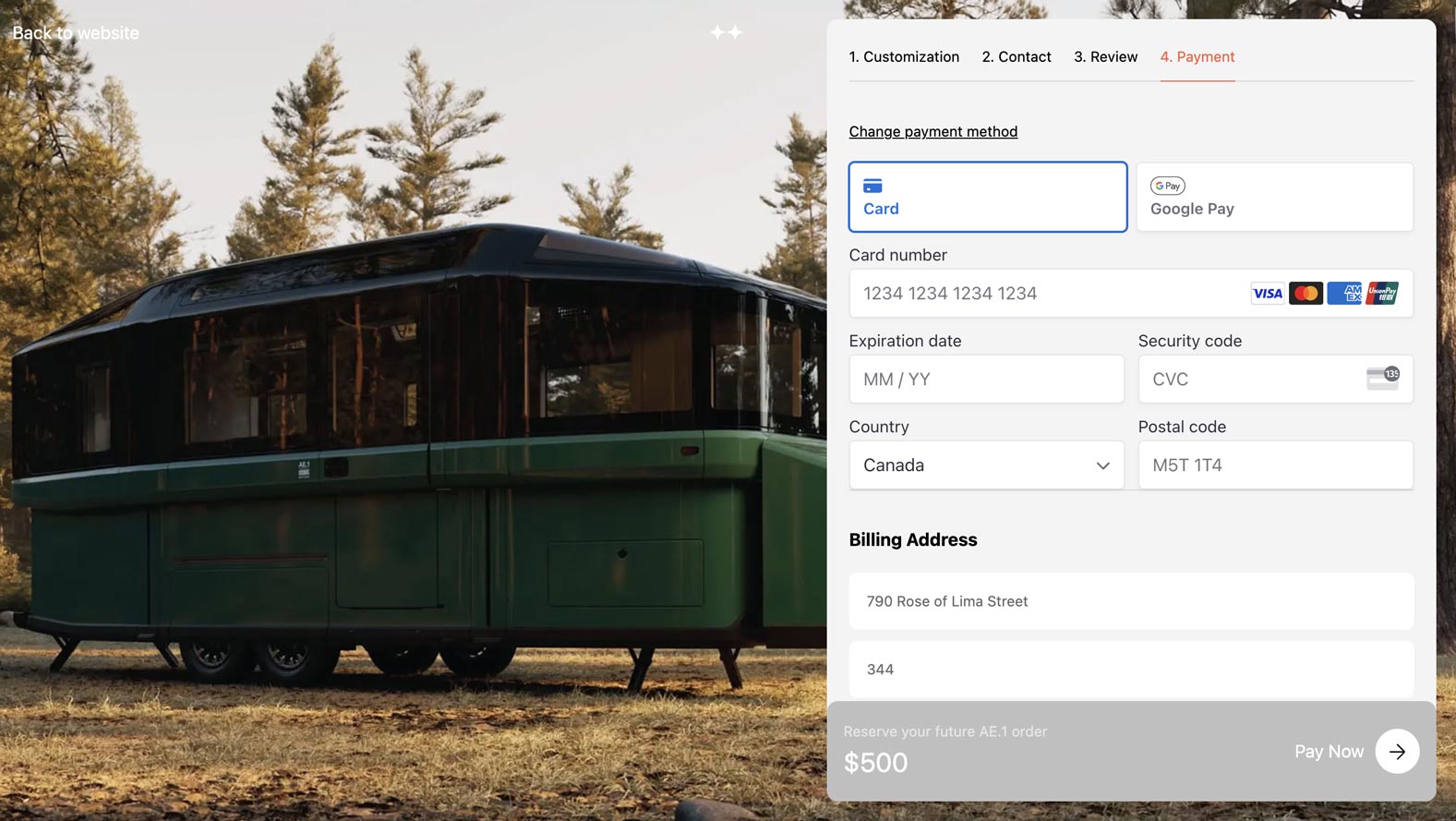
Task: Click the Mastercard logo icon
Action: click(1306, 294)
